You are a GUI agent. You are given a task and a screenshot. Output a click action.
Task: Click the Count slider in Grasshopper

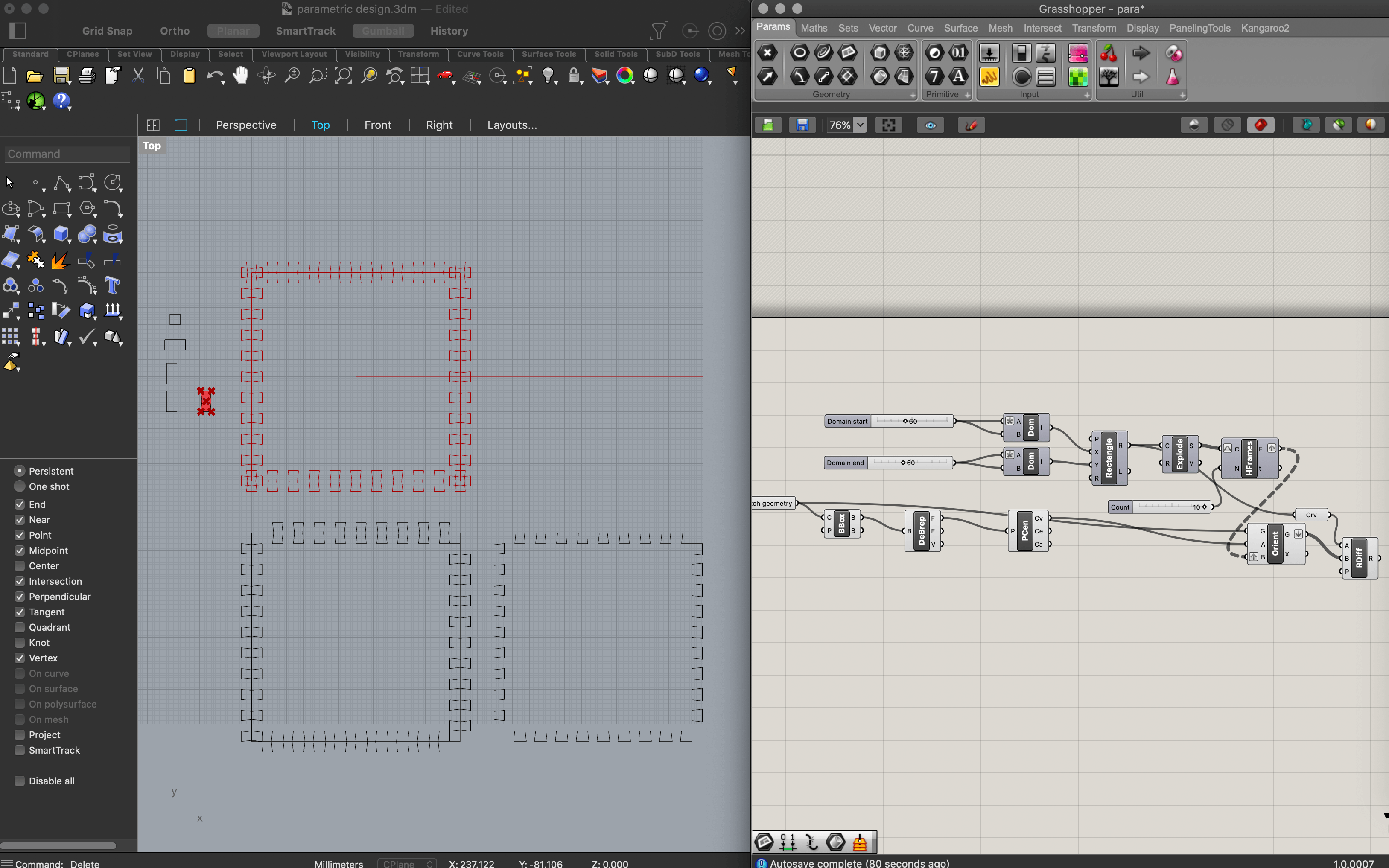click(1160, 507)
